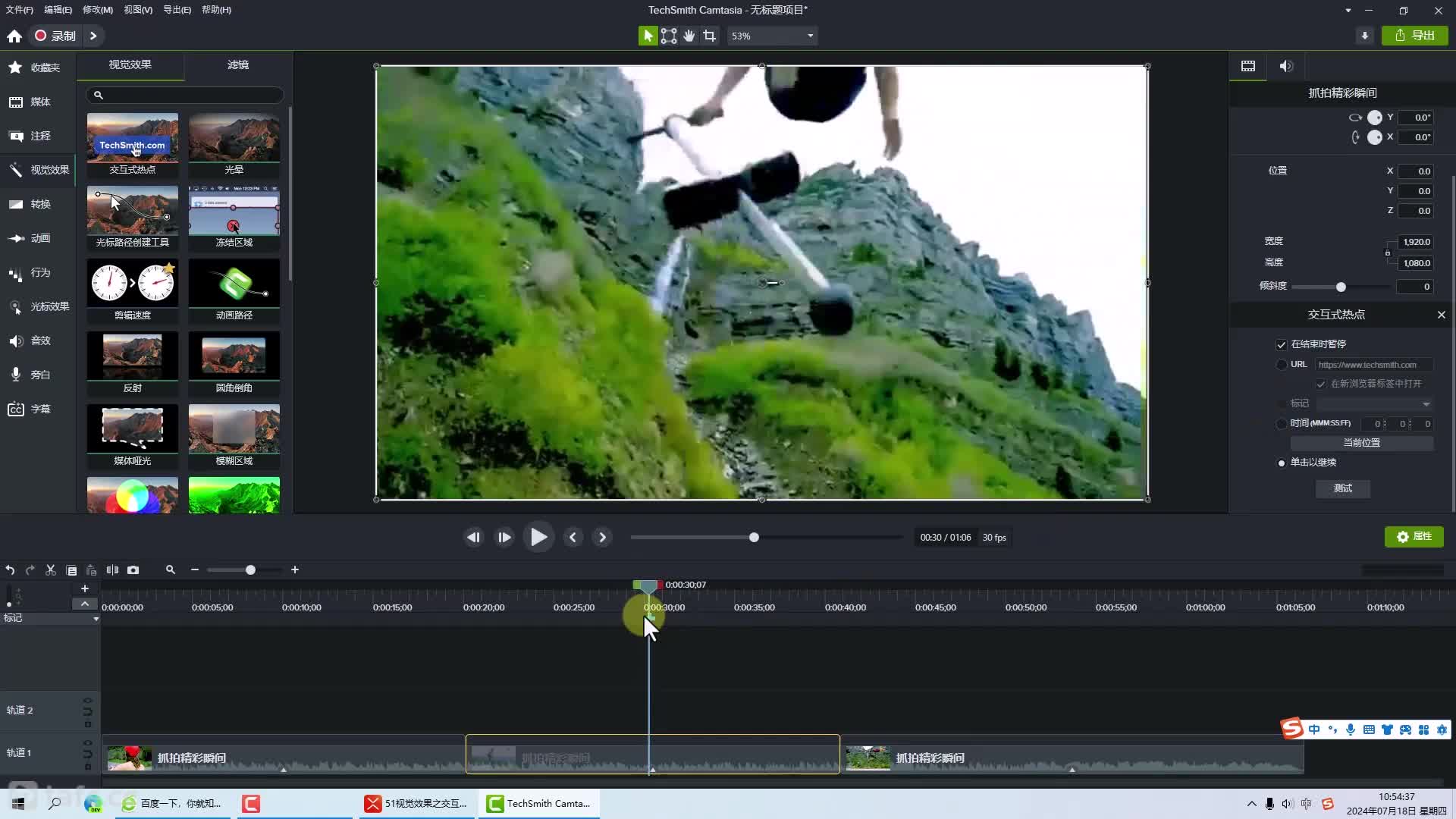Click the 当前位置 button
The image size is (1456, 819).
(x=1362, y=443)
